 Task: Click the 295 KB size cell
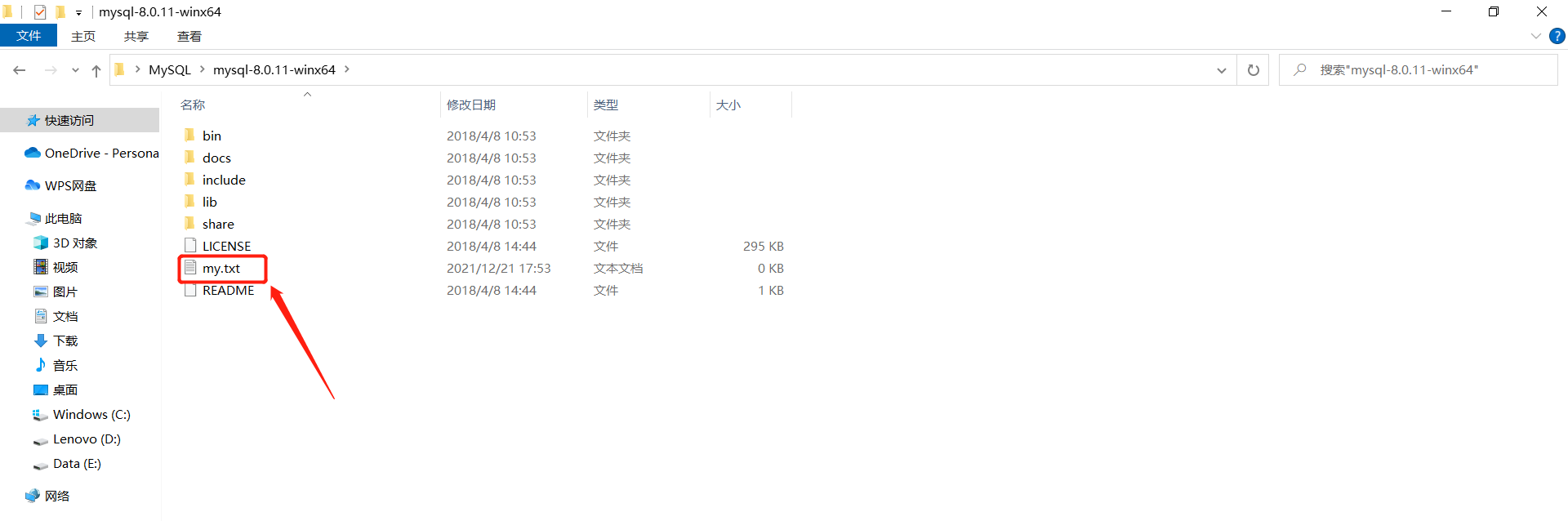click(764, 246)
